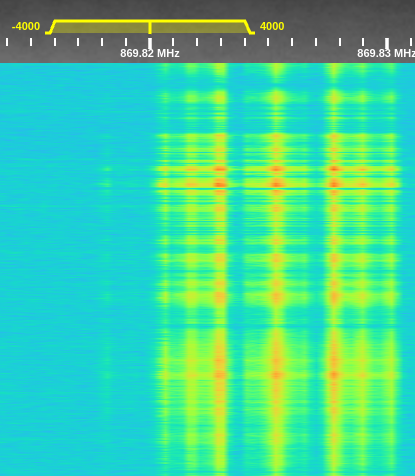
Task: Click the yellow center passband marker line
Action: (x=150, y=27)
